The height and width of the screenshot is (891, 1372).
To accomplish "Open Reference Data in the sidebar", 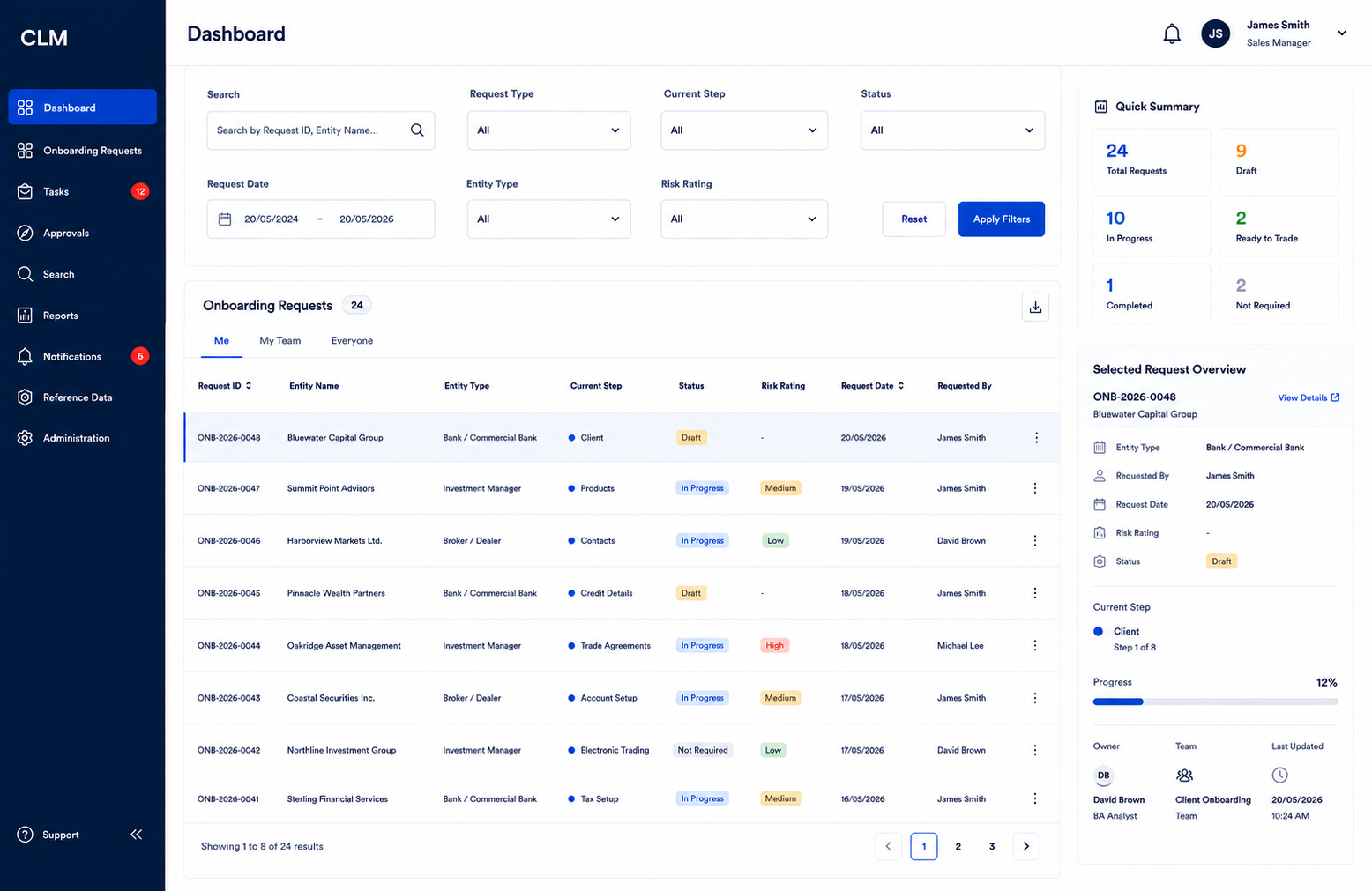I will click(x=83, y=397).
